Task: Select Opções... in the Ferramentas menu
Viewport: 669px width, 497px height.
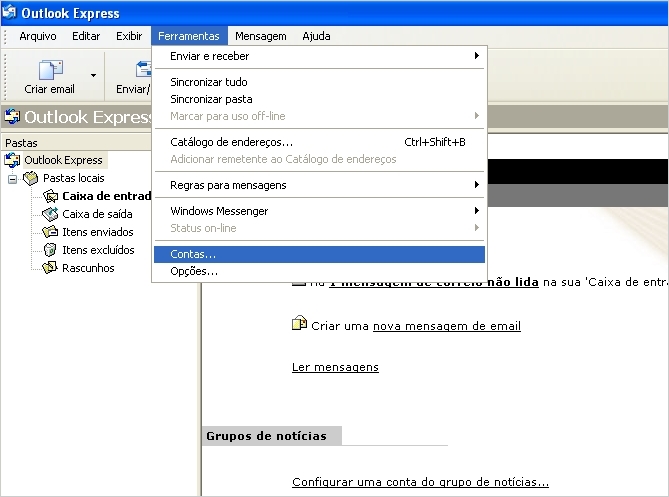Action: 194,271
